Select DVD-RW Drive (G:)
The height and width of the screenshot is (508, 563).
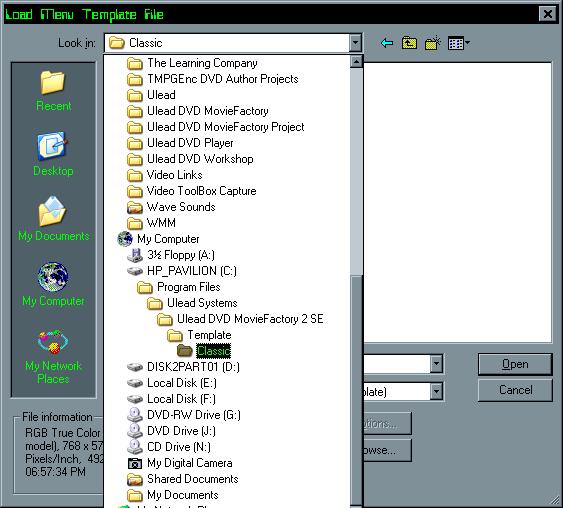(184, 415)
